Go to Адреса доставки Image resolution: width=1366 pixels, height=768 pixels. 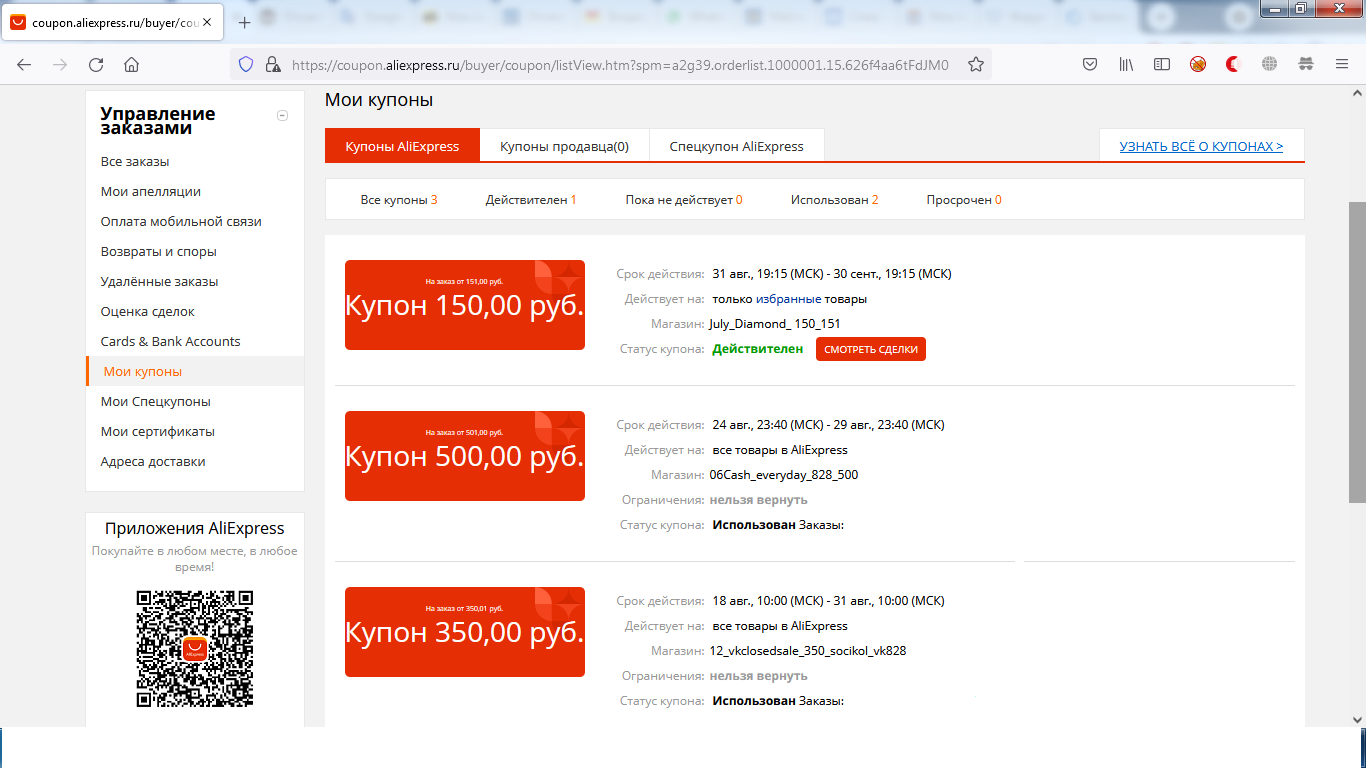click(x=153, y=462)
